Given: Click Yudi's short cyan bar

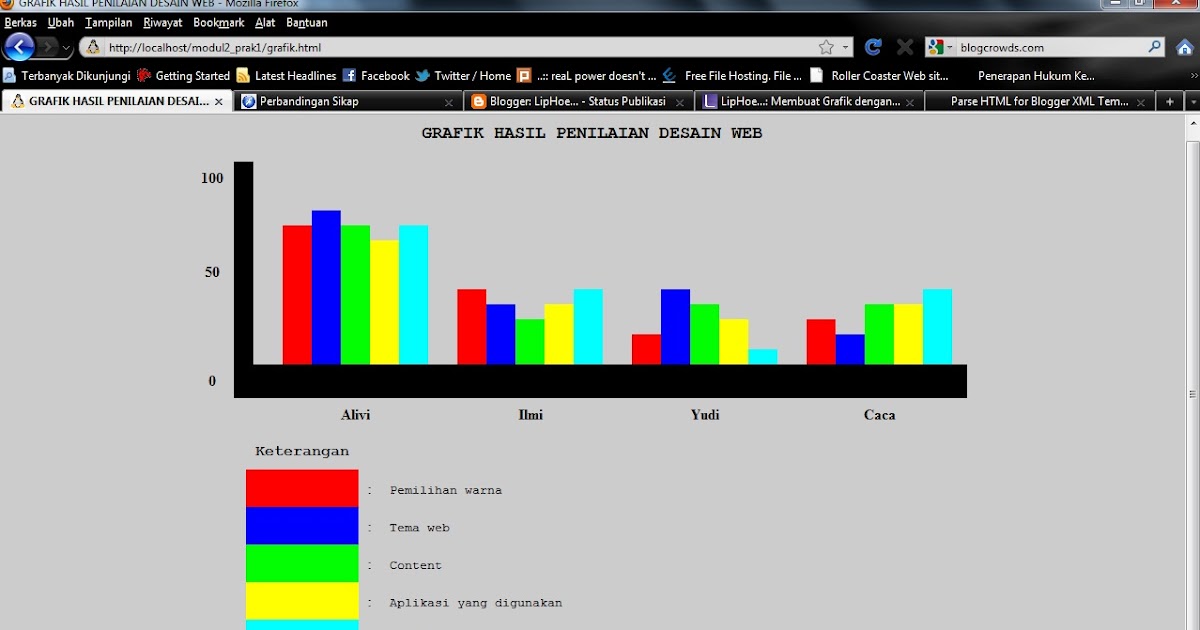Looking at the screenshot, I should [762, 357].
